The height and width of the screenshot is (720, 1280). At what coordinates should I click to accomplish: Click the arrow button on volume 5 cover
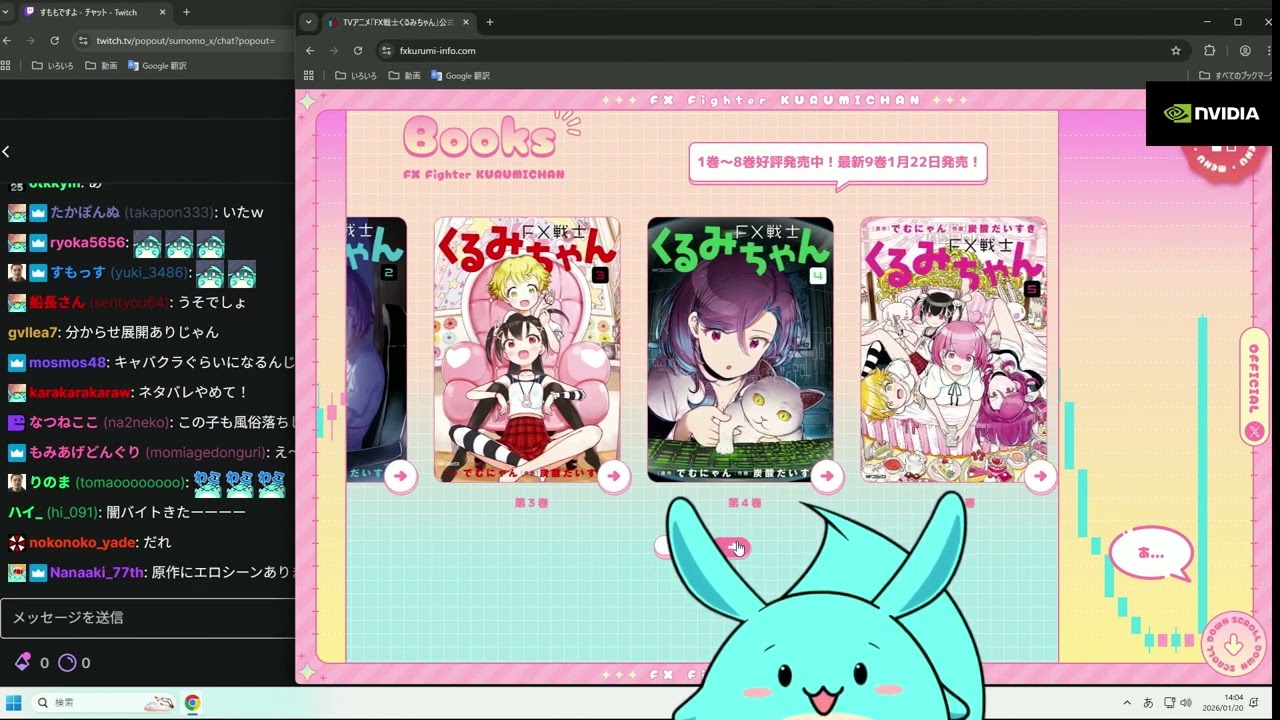tap(1040, 476)
